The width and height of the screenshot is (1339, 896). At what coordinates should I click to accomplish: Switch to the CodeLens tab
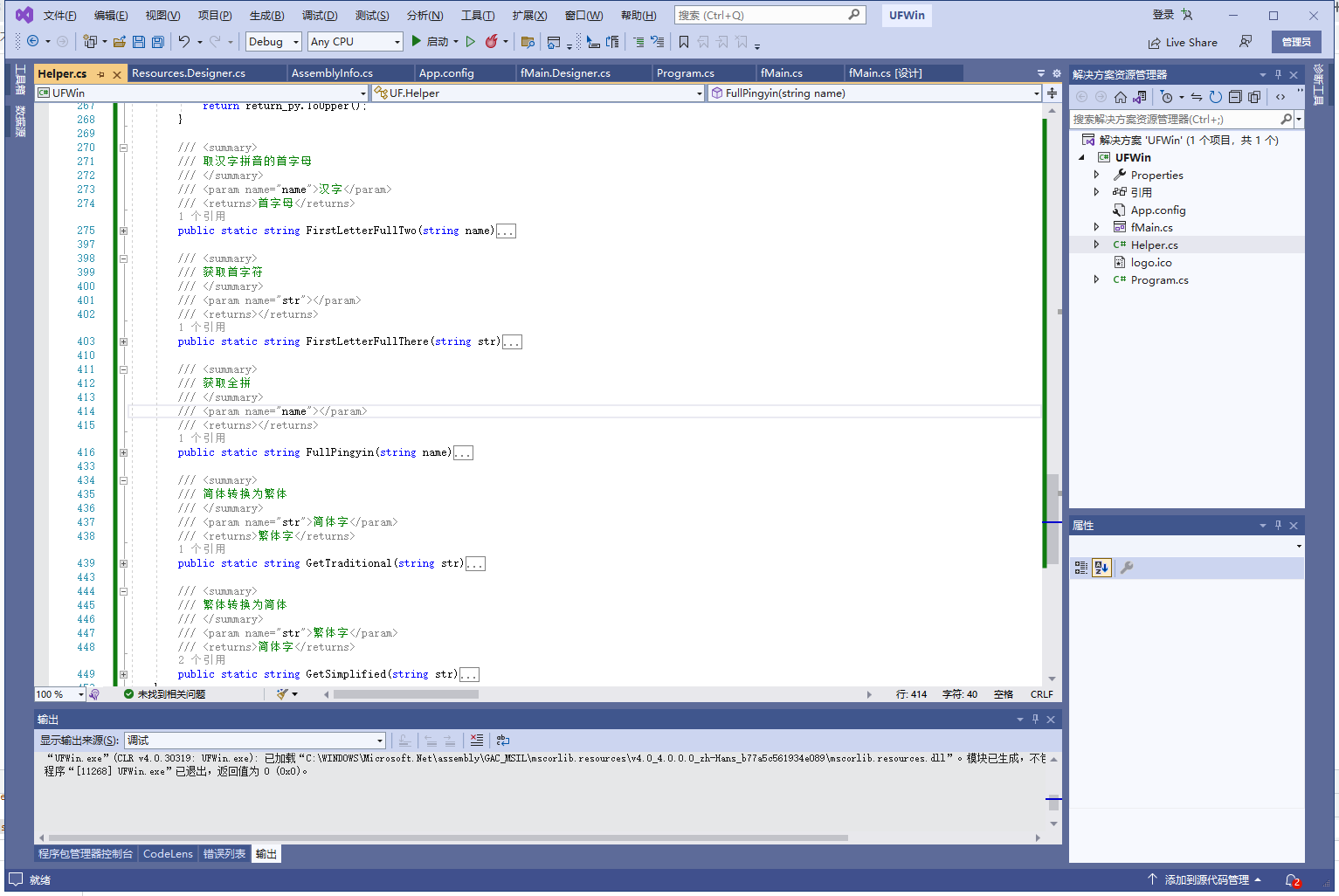pos(168,853)
